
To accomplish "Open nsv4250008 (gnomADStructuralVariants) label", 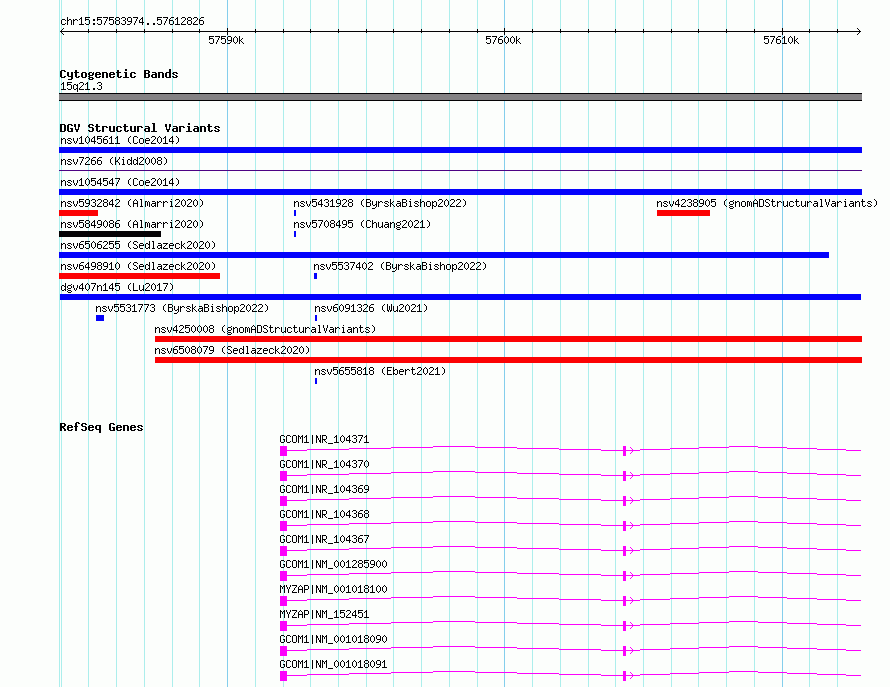I will click(265, 329).
